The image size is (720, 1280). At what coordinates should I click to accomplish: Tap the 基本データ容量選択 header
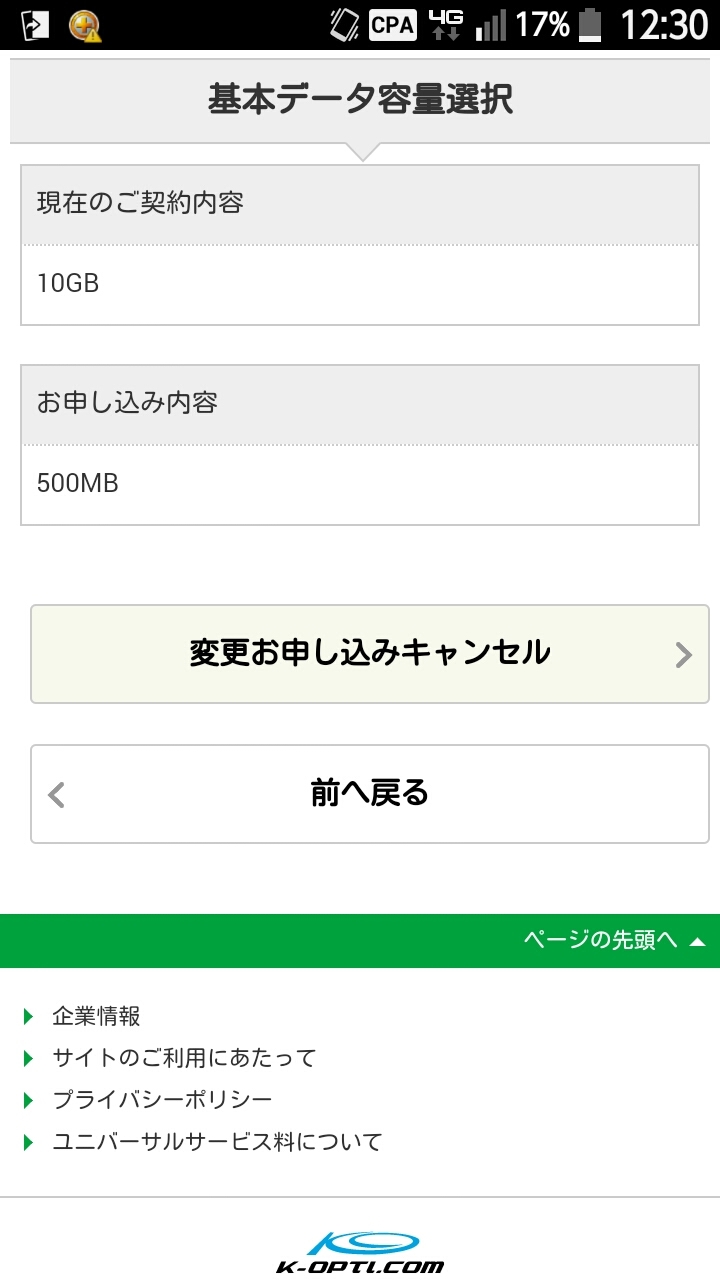click(x=360, y=100)
